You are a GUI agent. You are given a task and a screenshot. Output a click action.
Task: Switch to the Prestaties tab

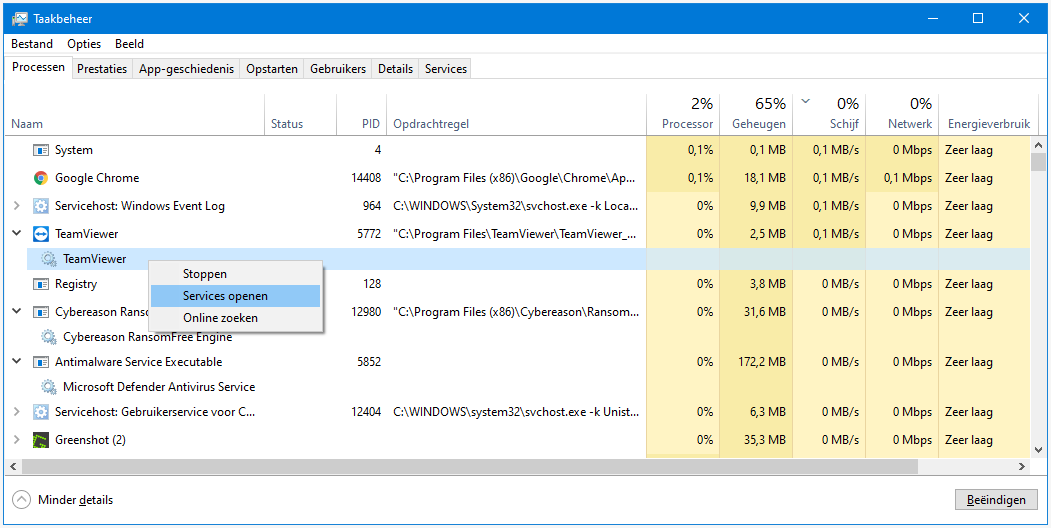(102, 69)
